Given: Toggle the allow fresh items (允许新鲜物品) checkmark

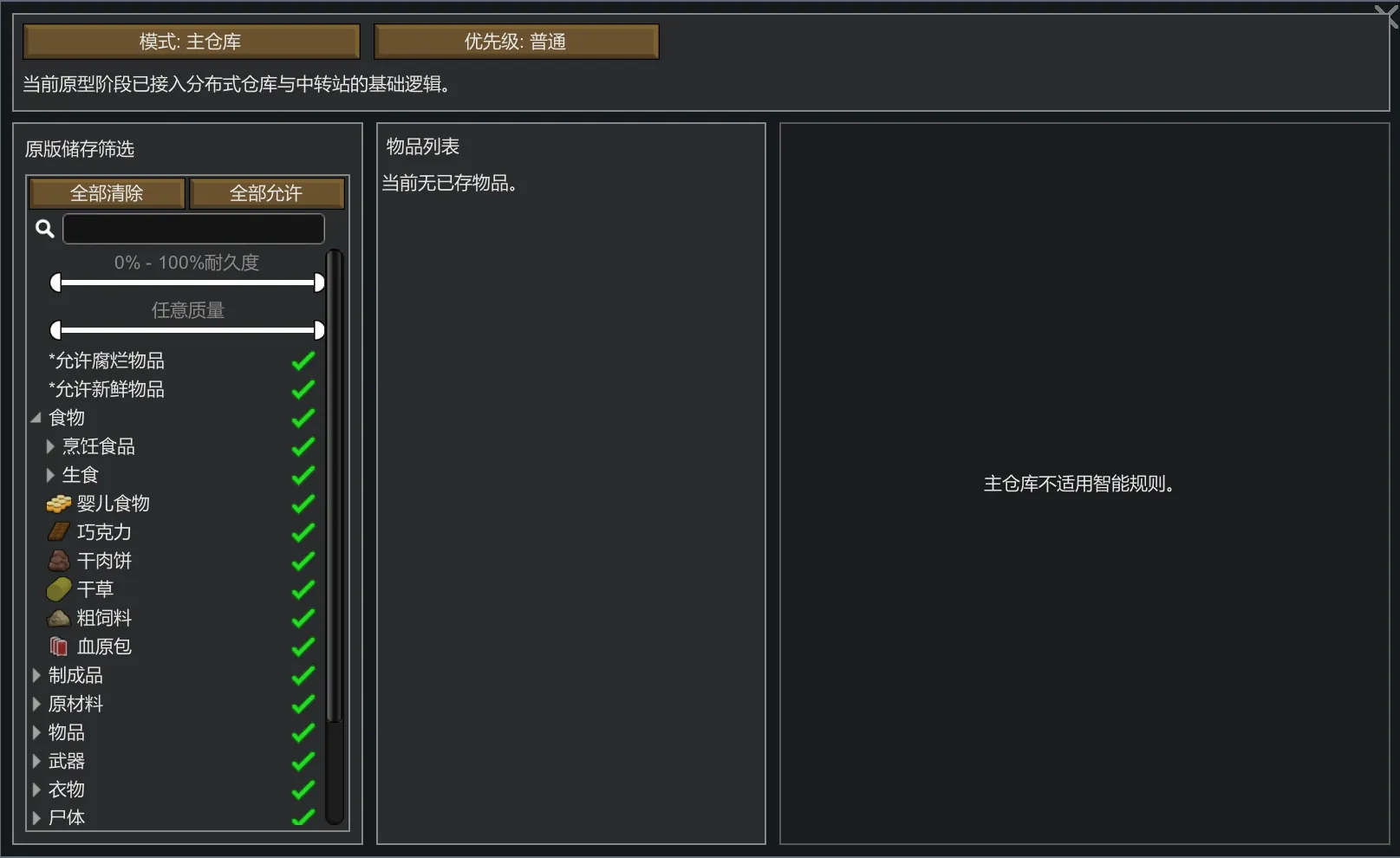Looking at the screenshot, I should (x=303, y=389).
